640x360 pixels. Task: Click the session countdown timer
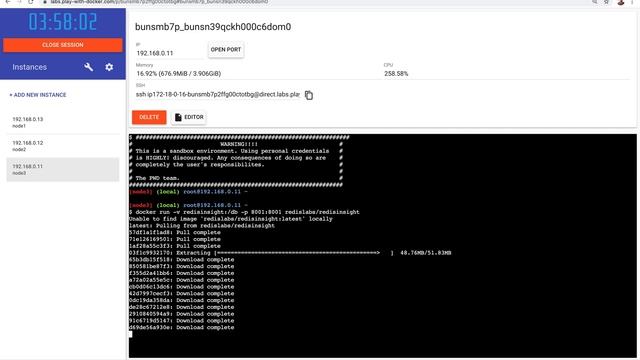(x=62, y=22)
